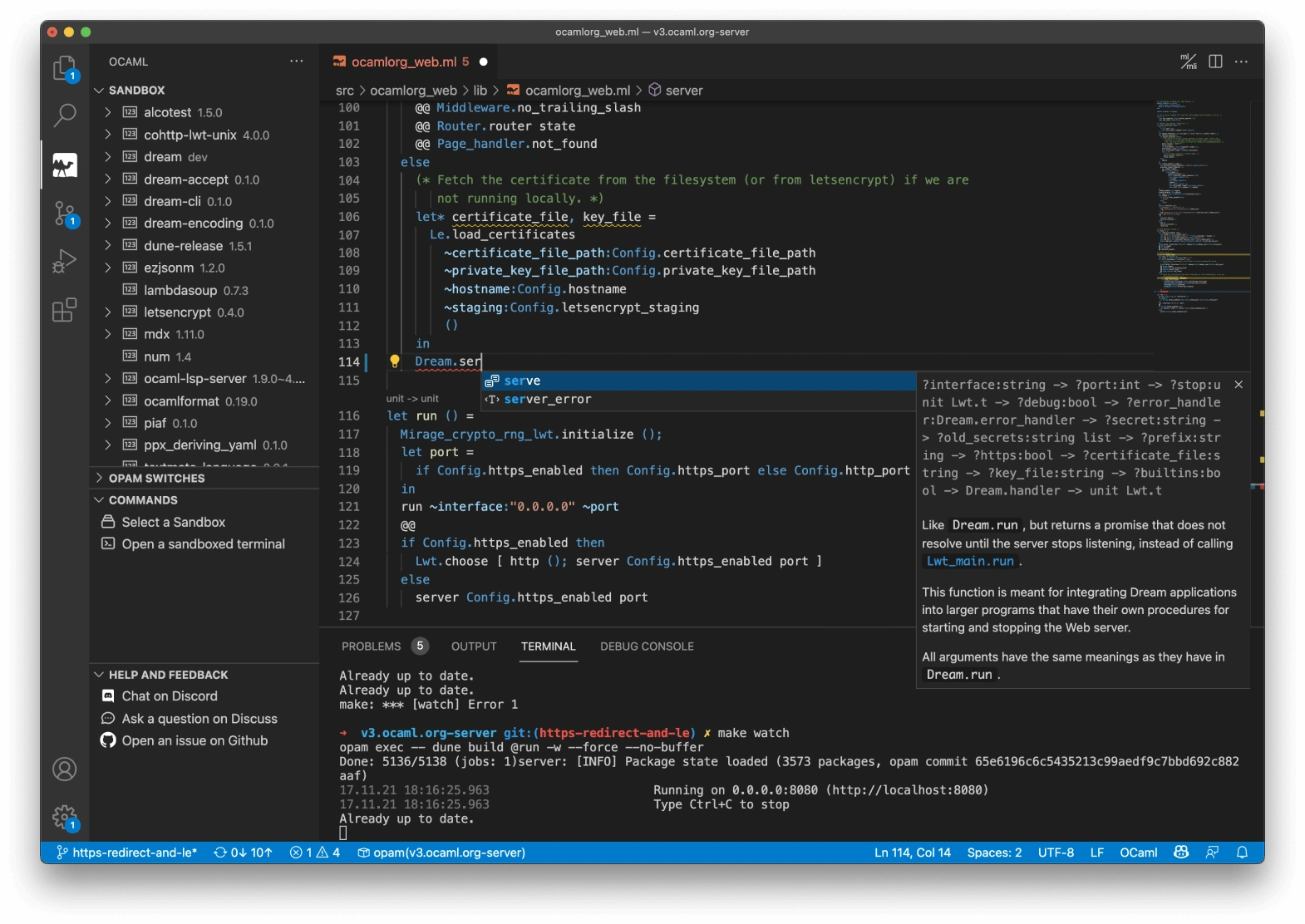
Task: Click the opam sandbox status bar item
Action: (441, 853)
